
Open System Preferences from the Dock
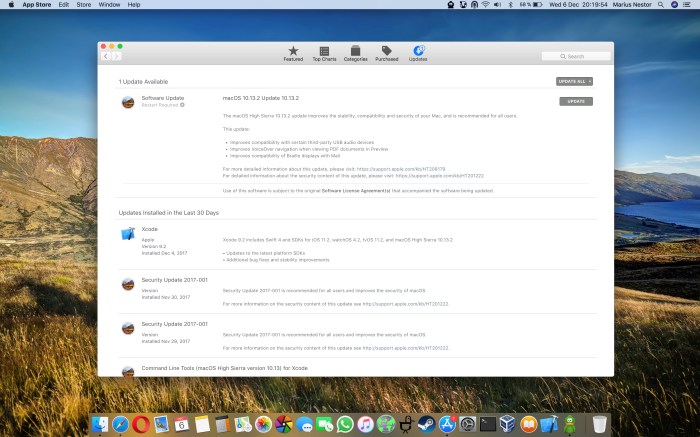pyautogui.click(x=468, y=424)
